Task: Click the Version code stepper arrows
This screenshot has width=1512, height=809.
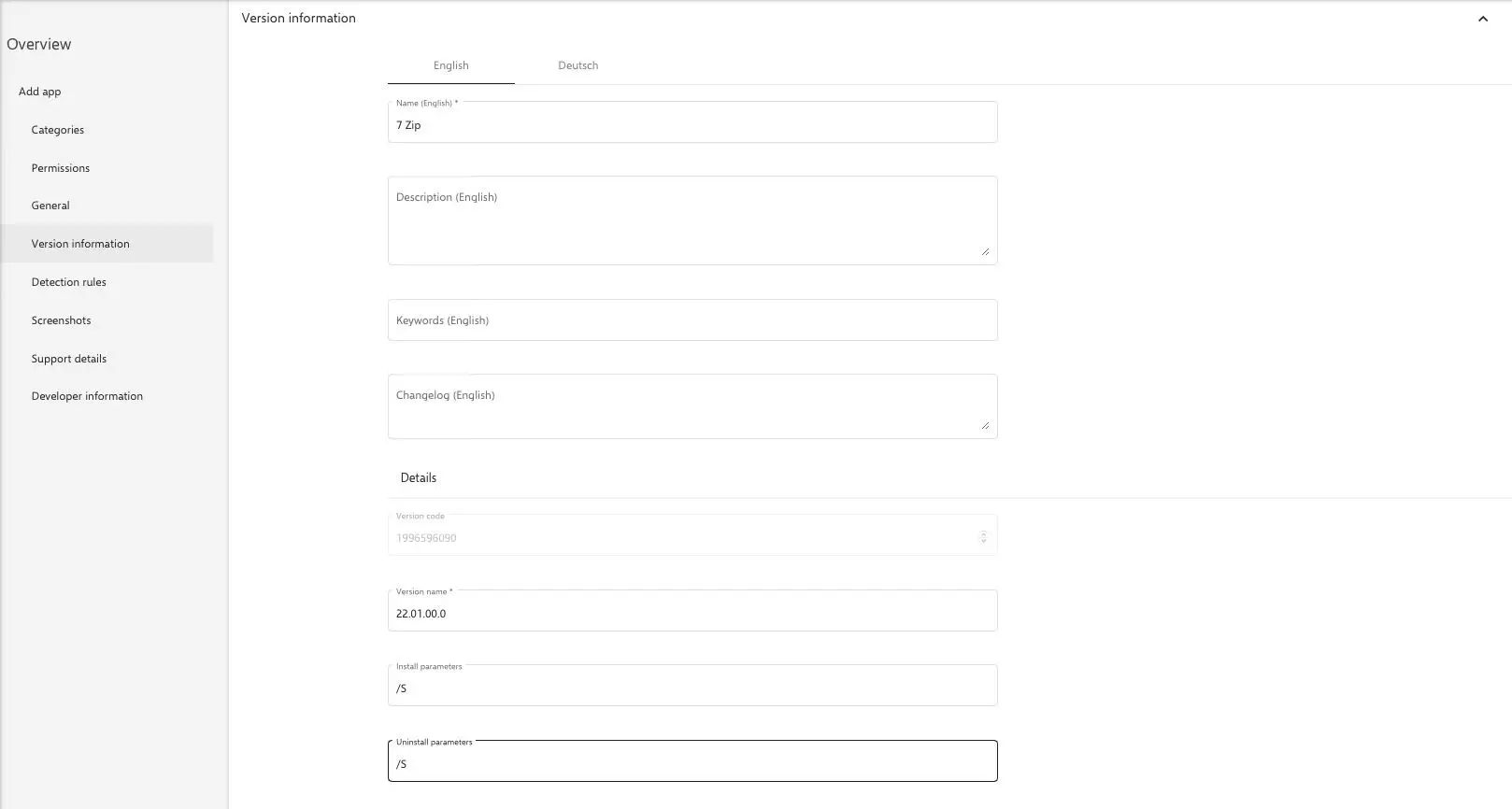Action: coord(983,537)
